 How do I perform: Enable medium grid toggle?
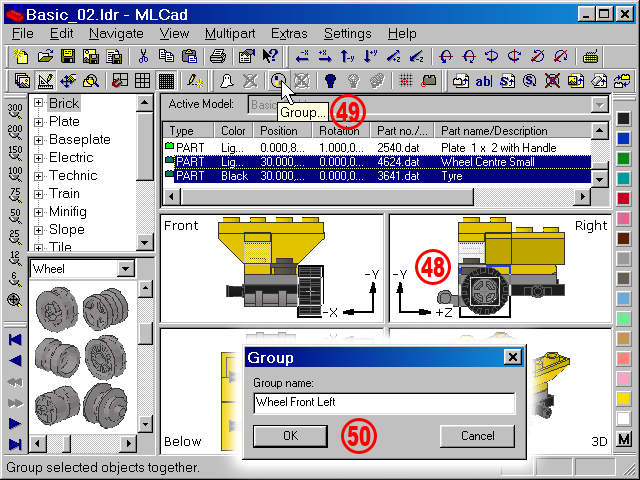(142, 80)
